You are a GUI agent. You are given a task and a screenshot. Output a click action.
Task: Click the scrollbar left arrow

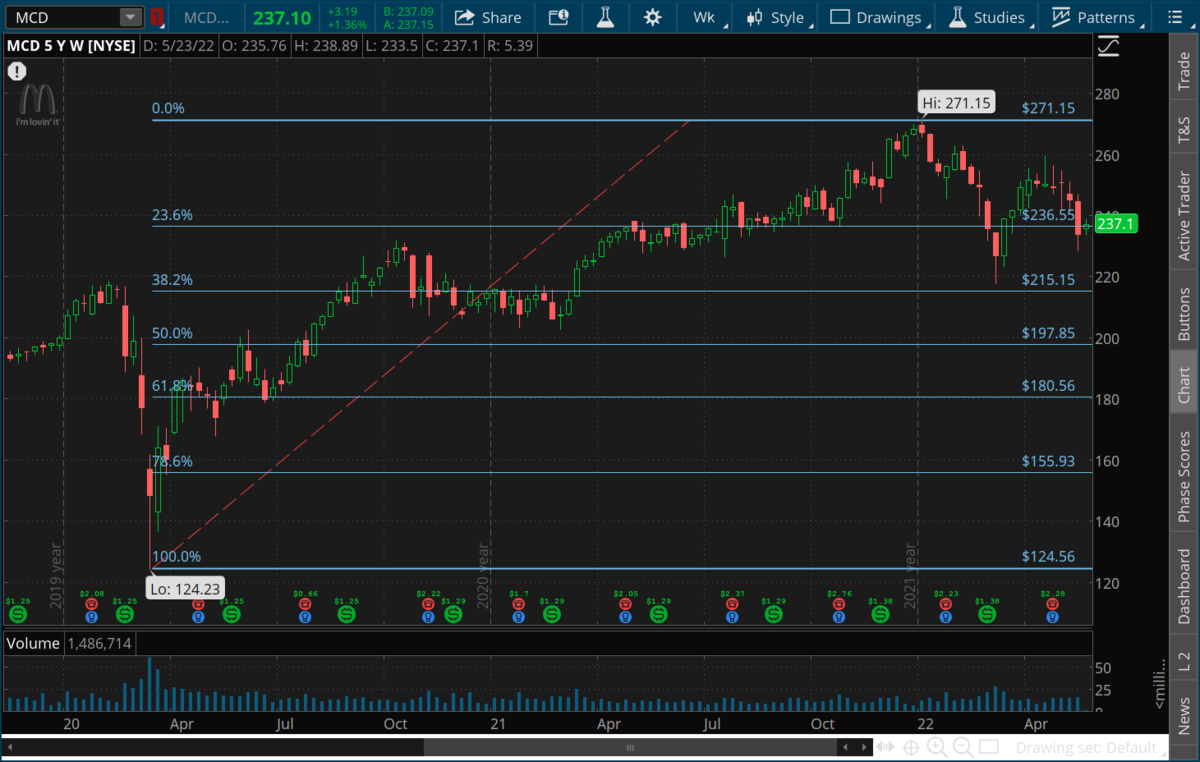[12, 747]
